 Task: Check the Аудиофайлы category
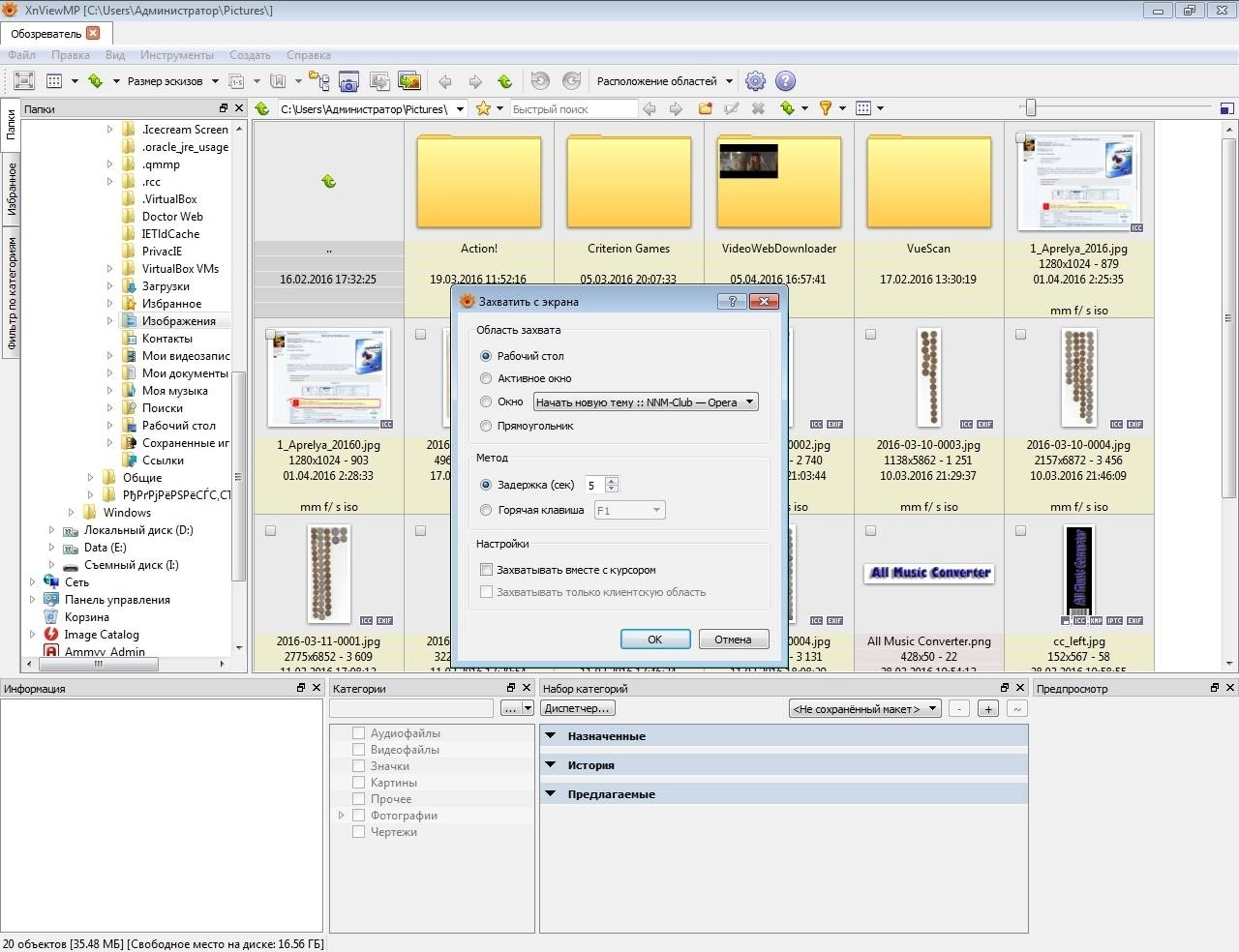[359, 733]
